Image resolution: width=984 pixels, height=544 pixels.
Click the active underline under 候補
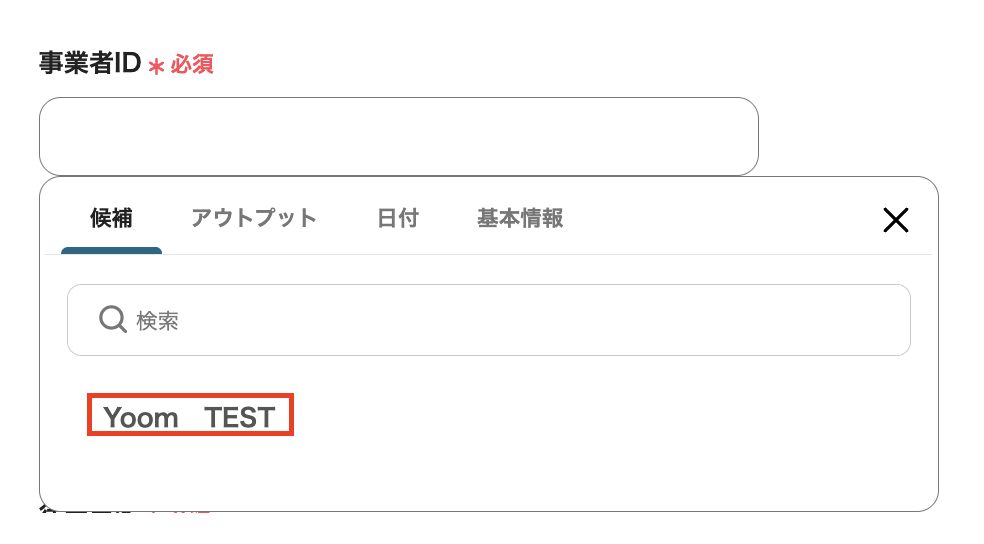coord(111,250)
